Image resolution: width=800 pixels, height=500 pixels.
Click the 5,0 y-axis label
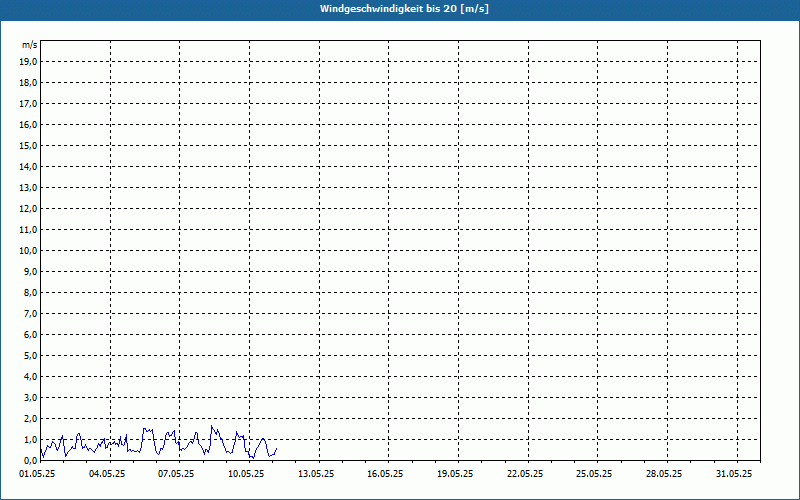pos(30,356)
